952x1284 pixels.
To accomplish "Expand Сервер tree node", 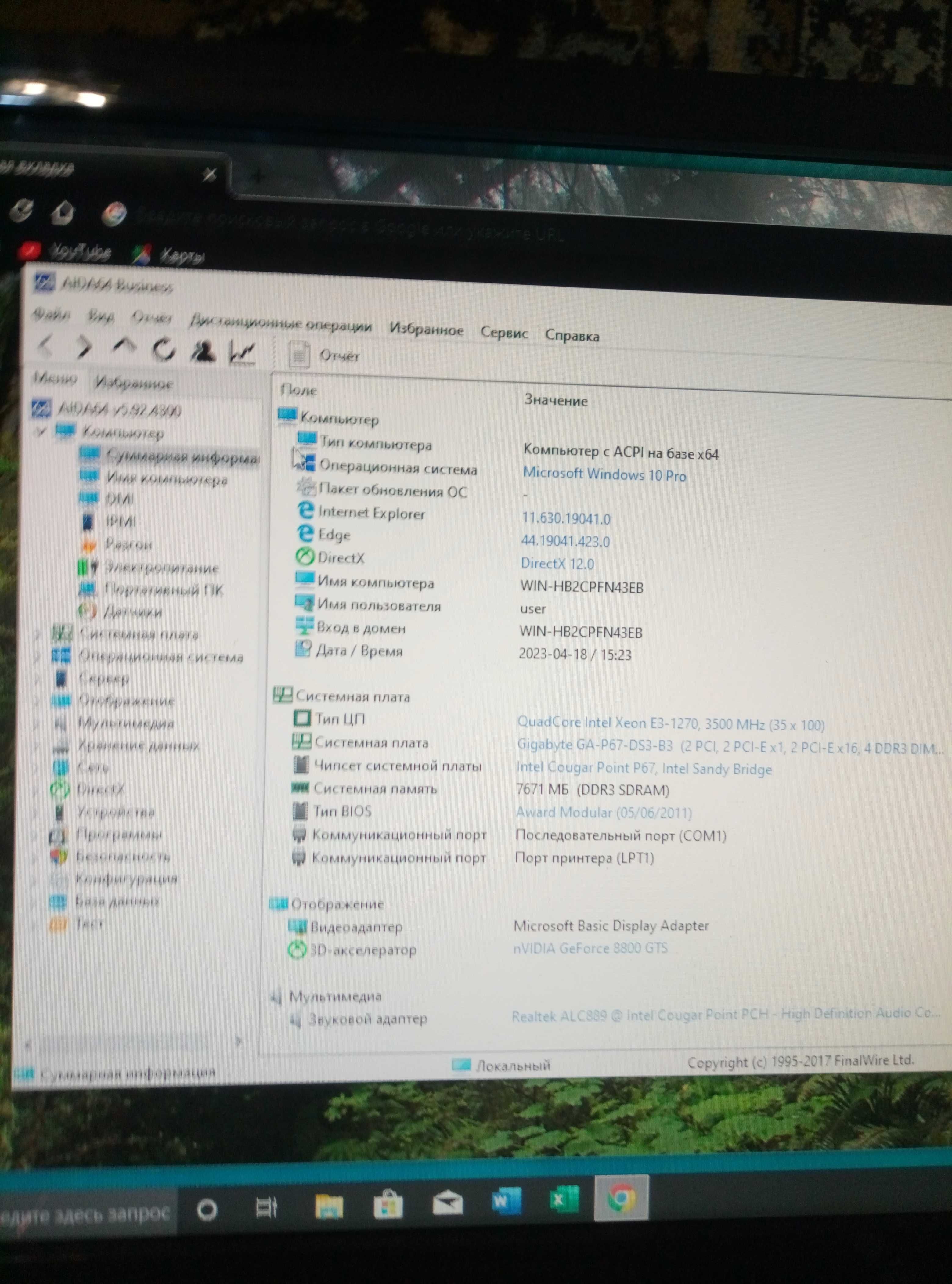I will pos(38,678).
